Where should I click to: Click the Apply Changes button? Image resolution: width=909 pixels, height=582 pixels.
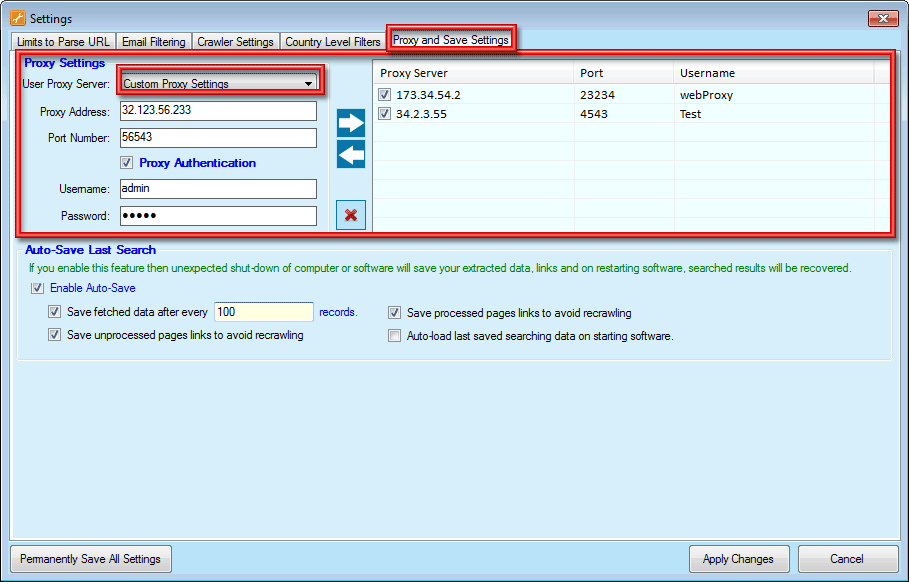[738, 559]
